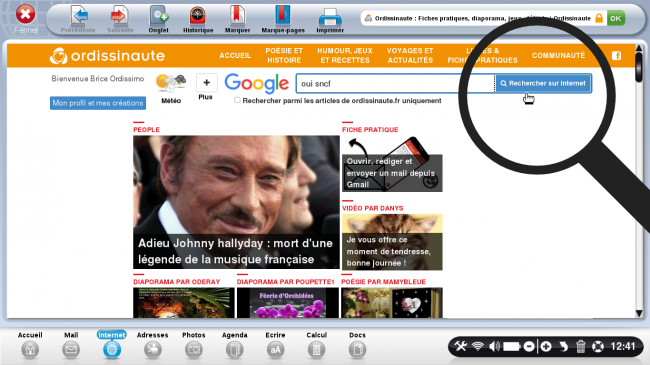Click the padlock icon in address bar

[599, 18]
